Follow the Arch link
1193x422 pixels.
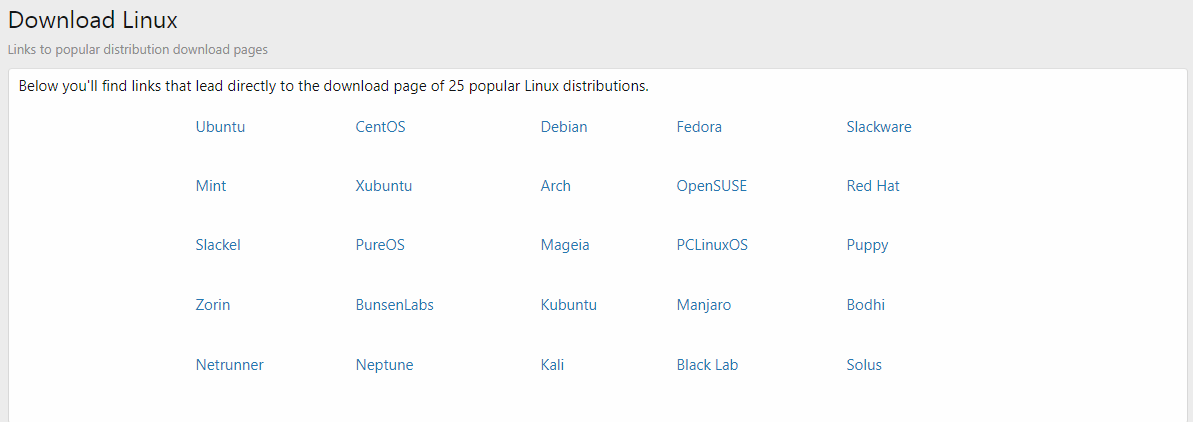click(x=556, y=186)
